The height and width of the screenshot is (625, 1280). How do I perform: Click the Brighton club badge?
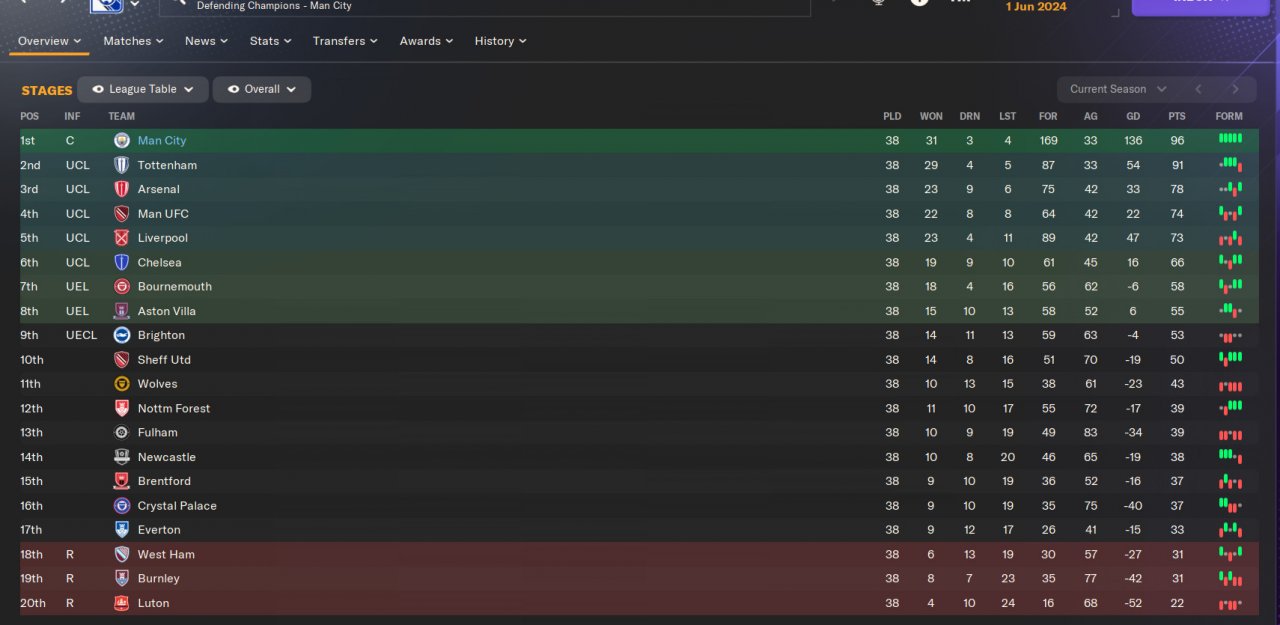(122, 335)
